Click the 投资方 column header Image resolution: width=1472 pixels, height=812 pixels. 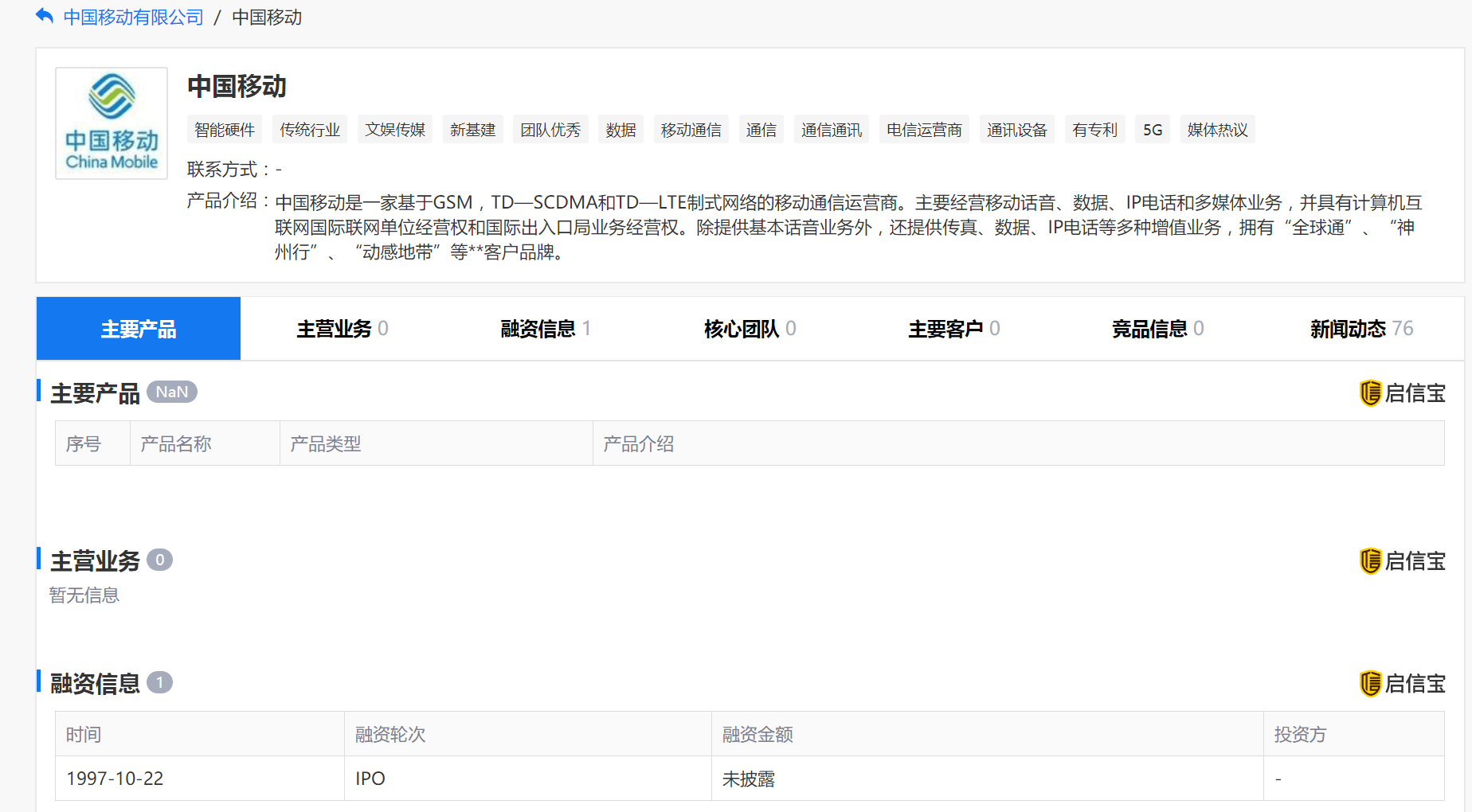pos(1354,734)
